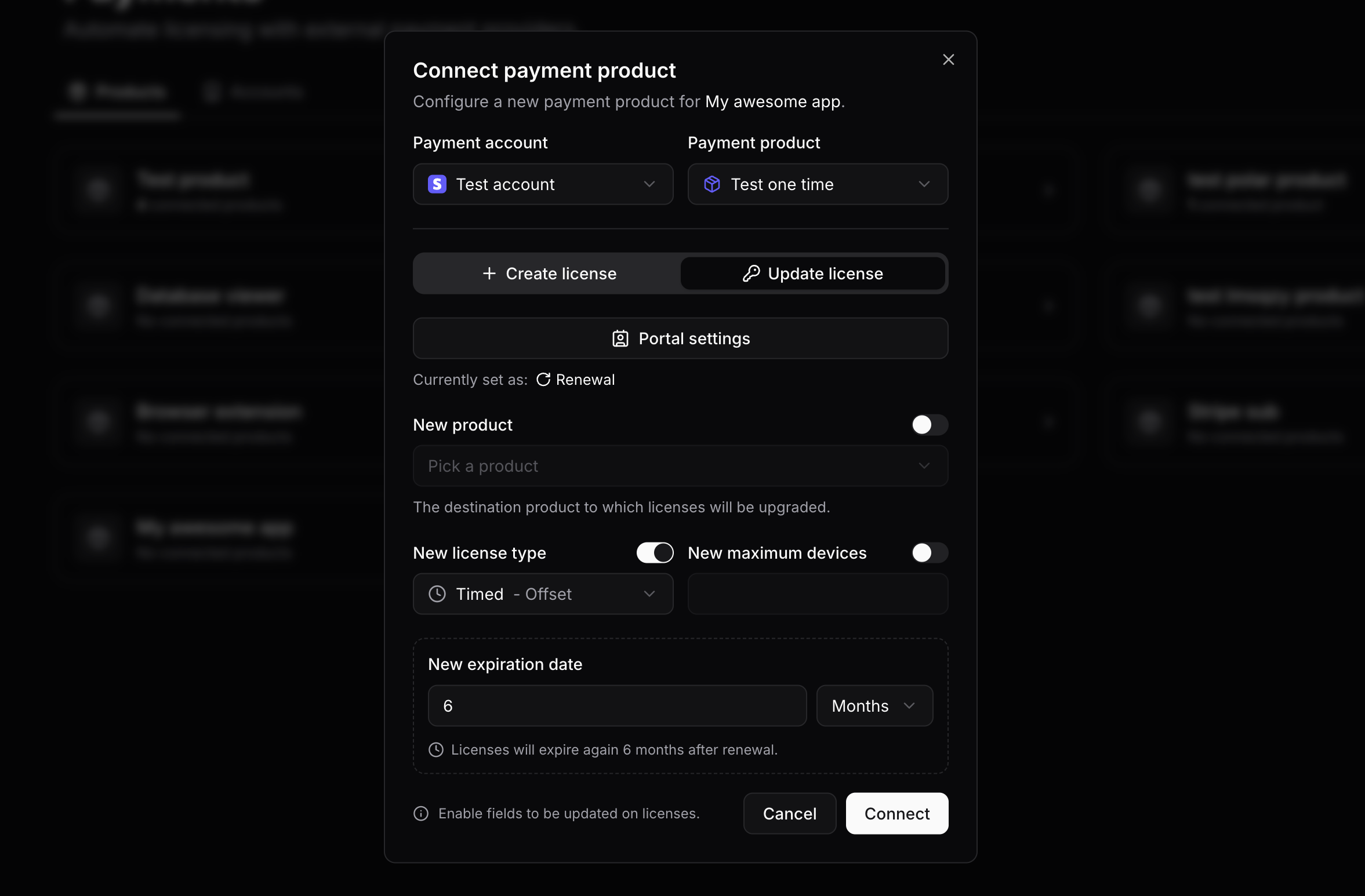The width and height of the screenshot is (1365, 896).
Task: Click the key icon on Update license
Action: (x=751, y=274)
